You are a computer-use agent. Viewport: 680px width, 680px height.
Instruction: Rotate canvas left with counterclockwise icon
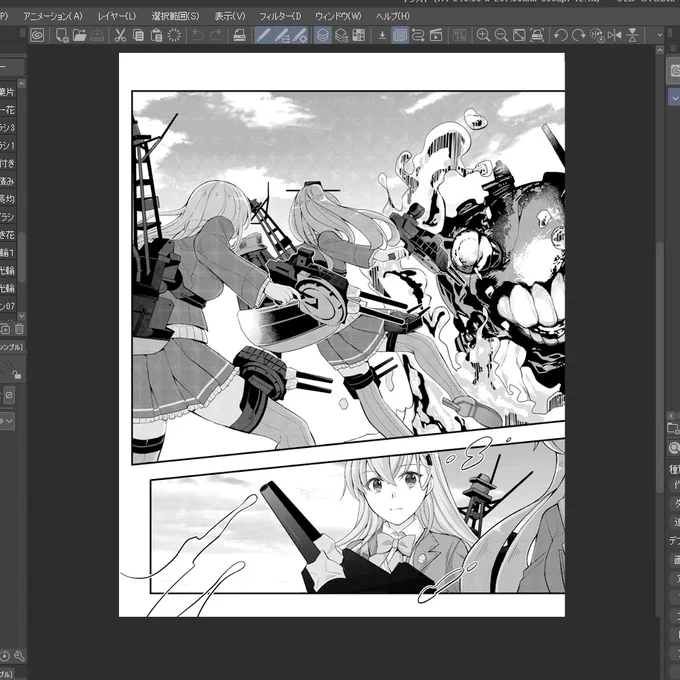pyautogui.click(x=561, y=35)
